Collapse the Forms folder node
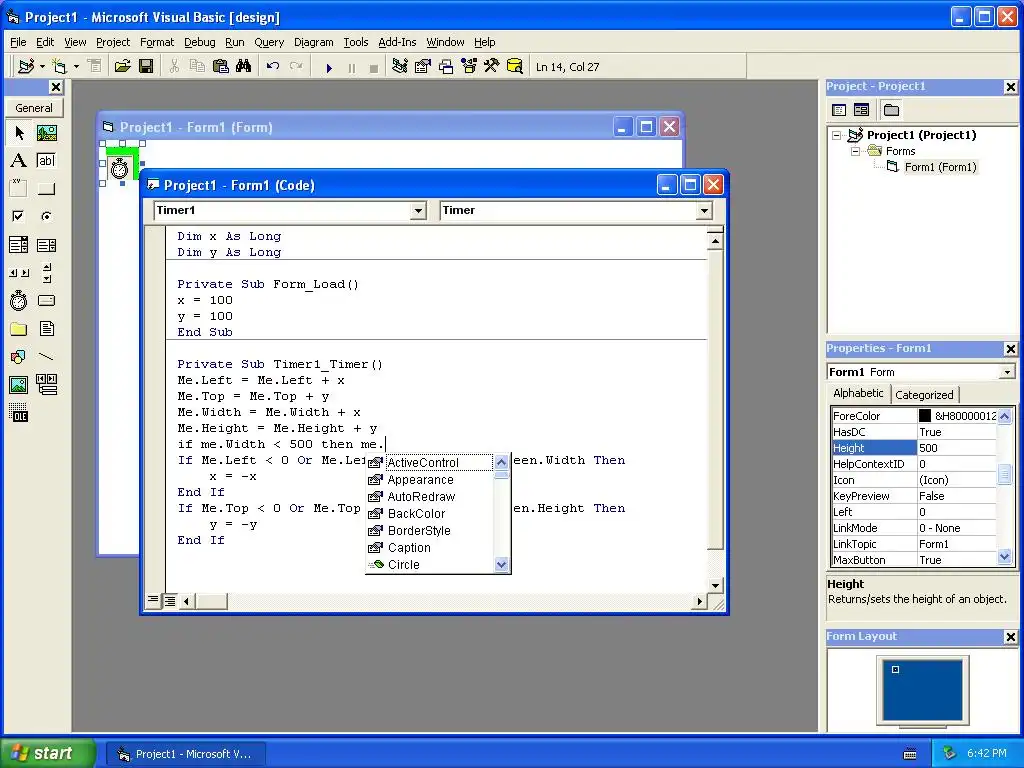The width and height of the screenshot is (1024, 768). coord(855,151)
